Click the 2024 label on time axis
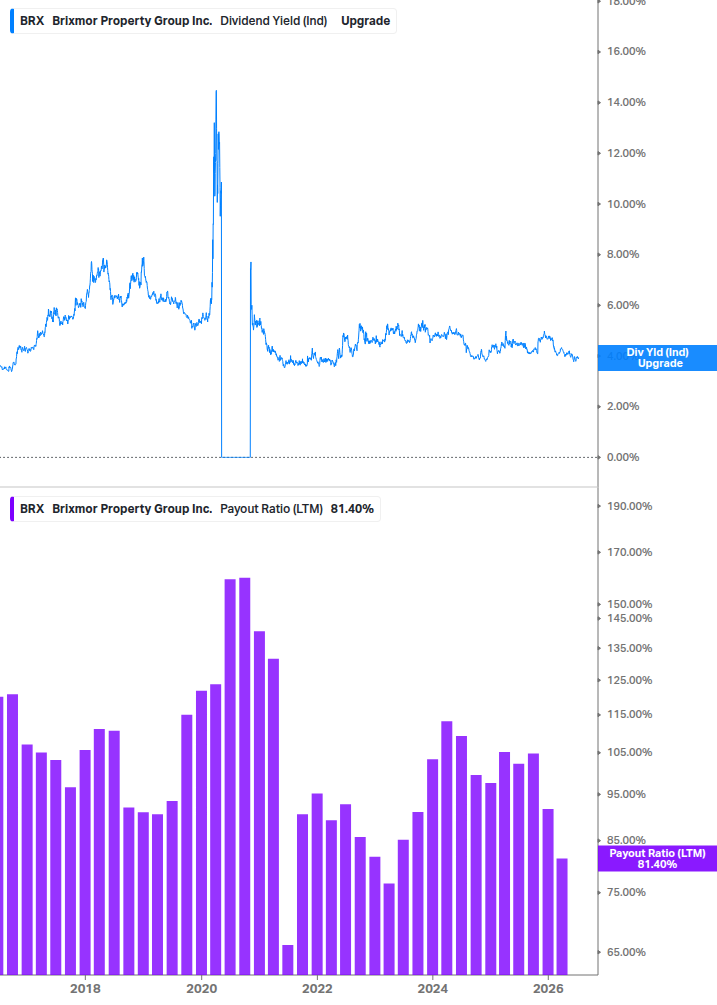 [433, 988]
